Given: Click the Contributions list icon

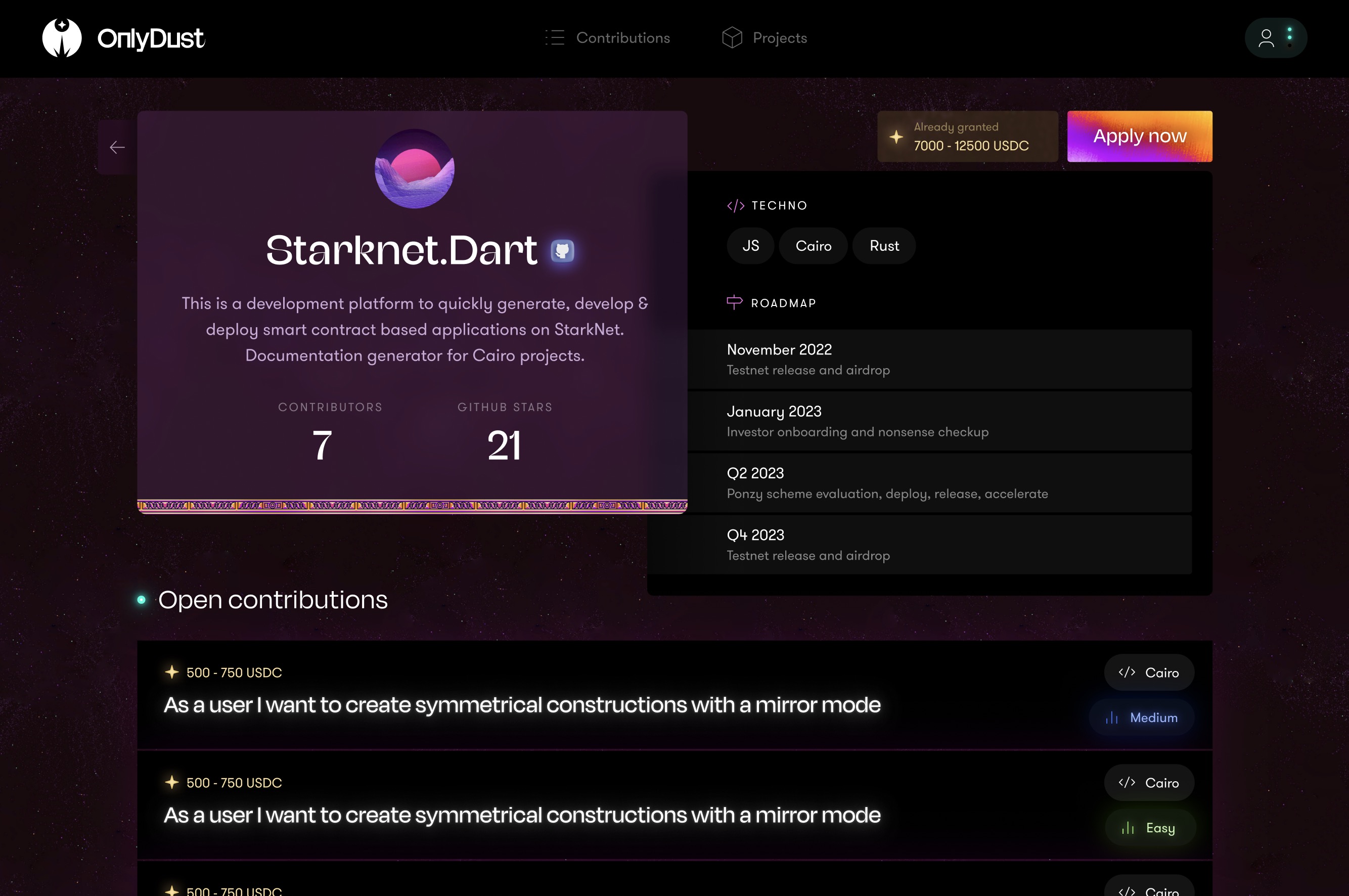Looking at the screenshot, I should [x=554, y=38].
